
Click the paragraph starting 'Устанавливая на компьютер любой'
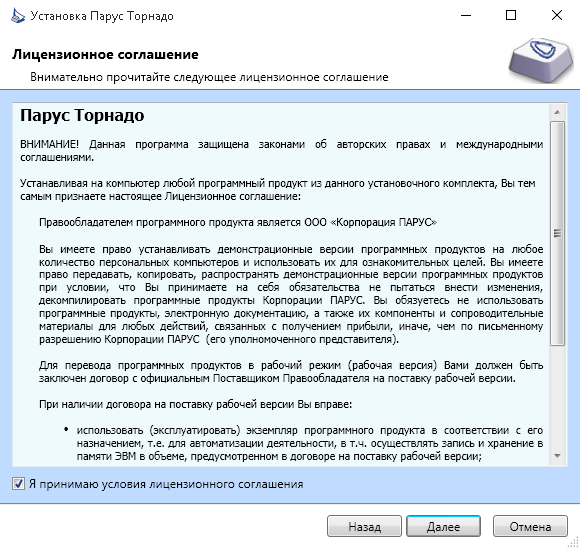278,189
